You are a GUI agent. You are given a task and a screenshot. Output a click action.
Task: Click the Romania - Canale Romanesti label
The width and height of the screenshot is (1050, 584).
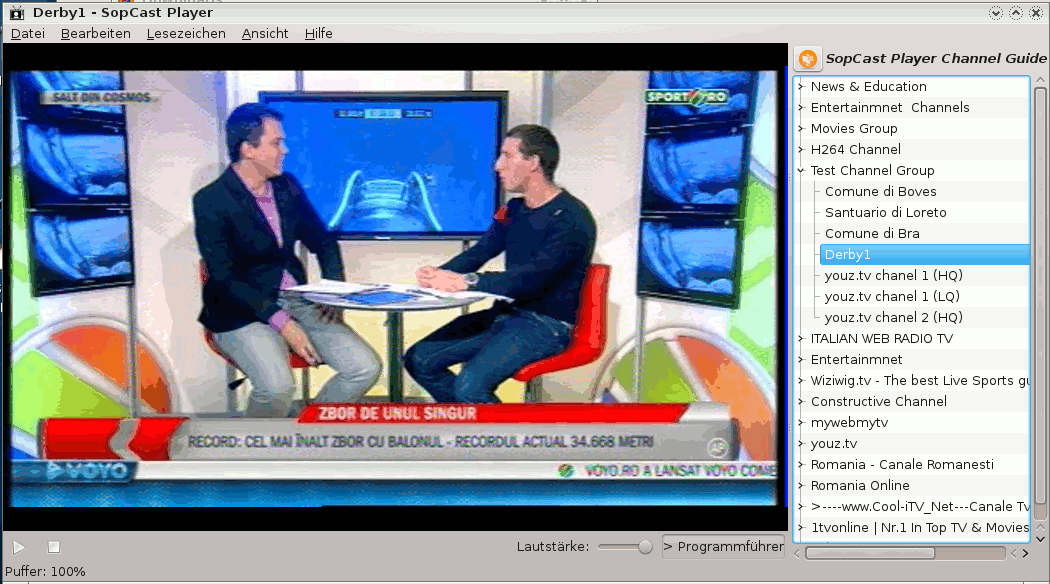(902, 464)
